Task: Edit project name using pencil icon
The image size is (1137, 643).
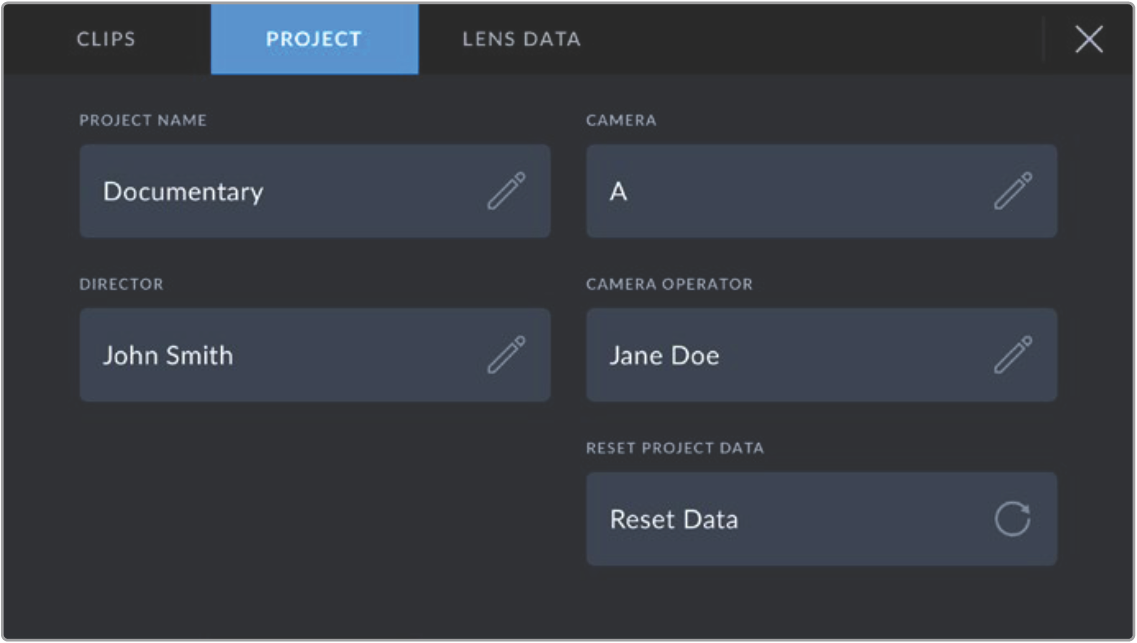Action: coord(506,191)
